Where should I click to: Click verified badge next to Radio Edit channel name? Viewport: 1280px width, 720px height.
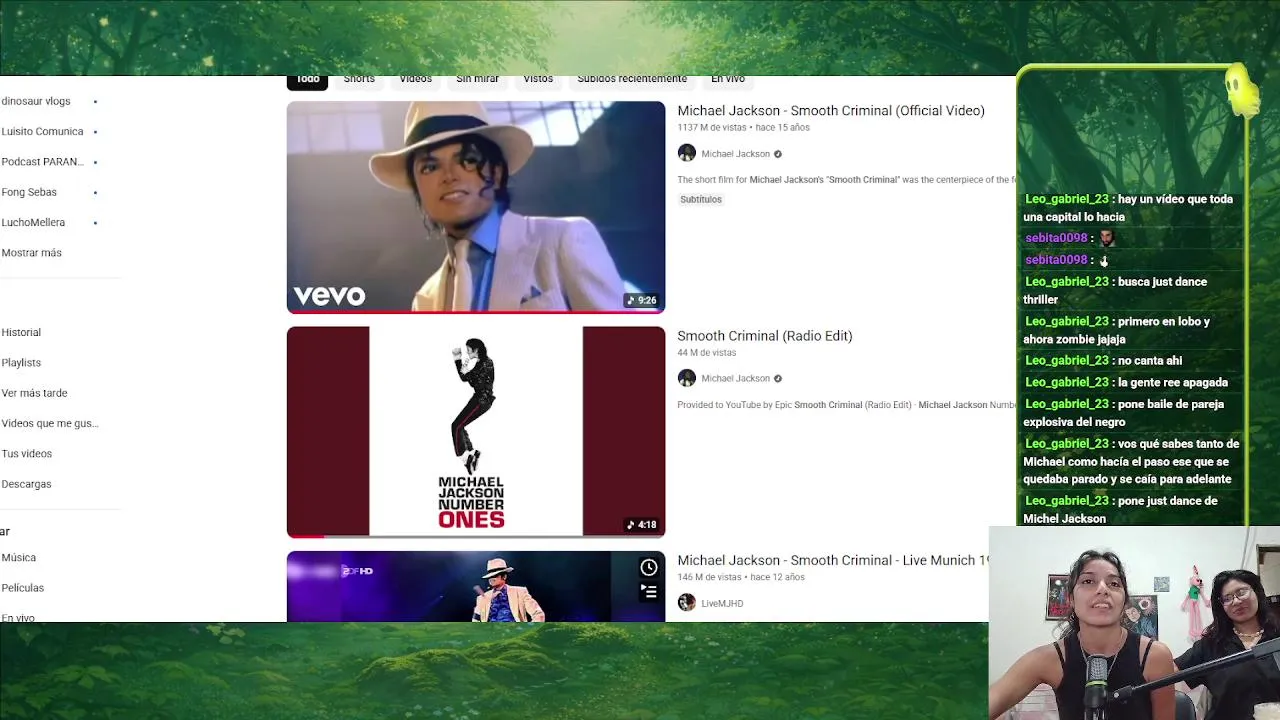click(x=778, y=379)
